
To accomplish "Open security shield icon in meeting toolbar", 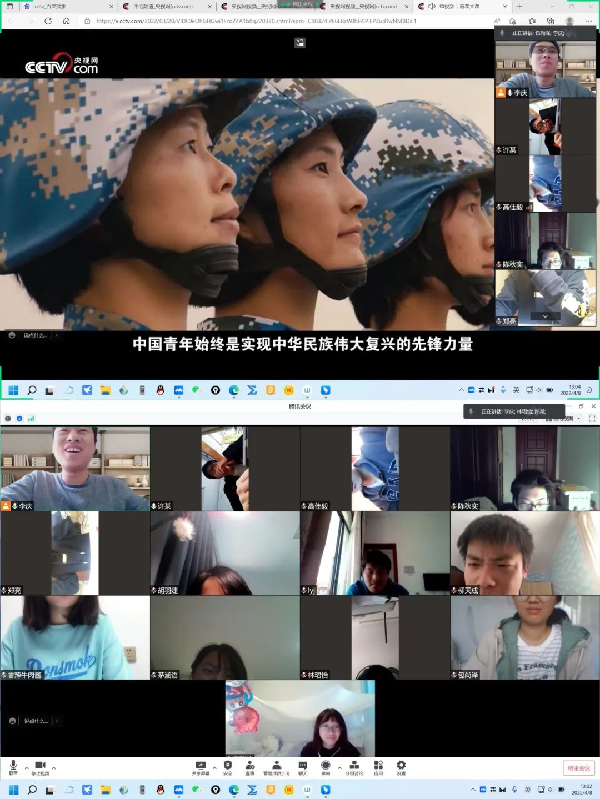I will click(227, 767).
